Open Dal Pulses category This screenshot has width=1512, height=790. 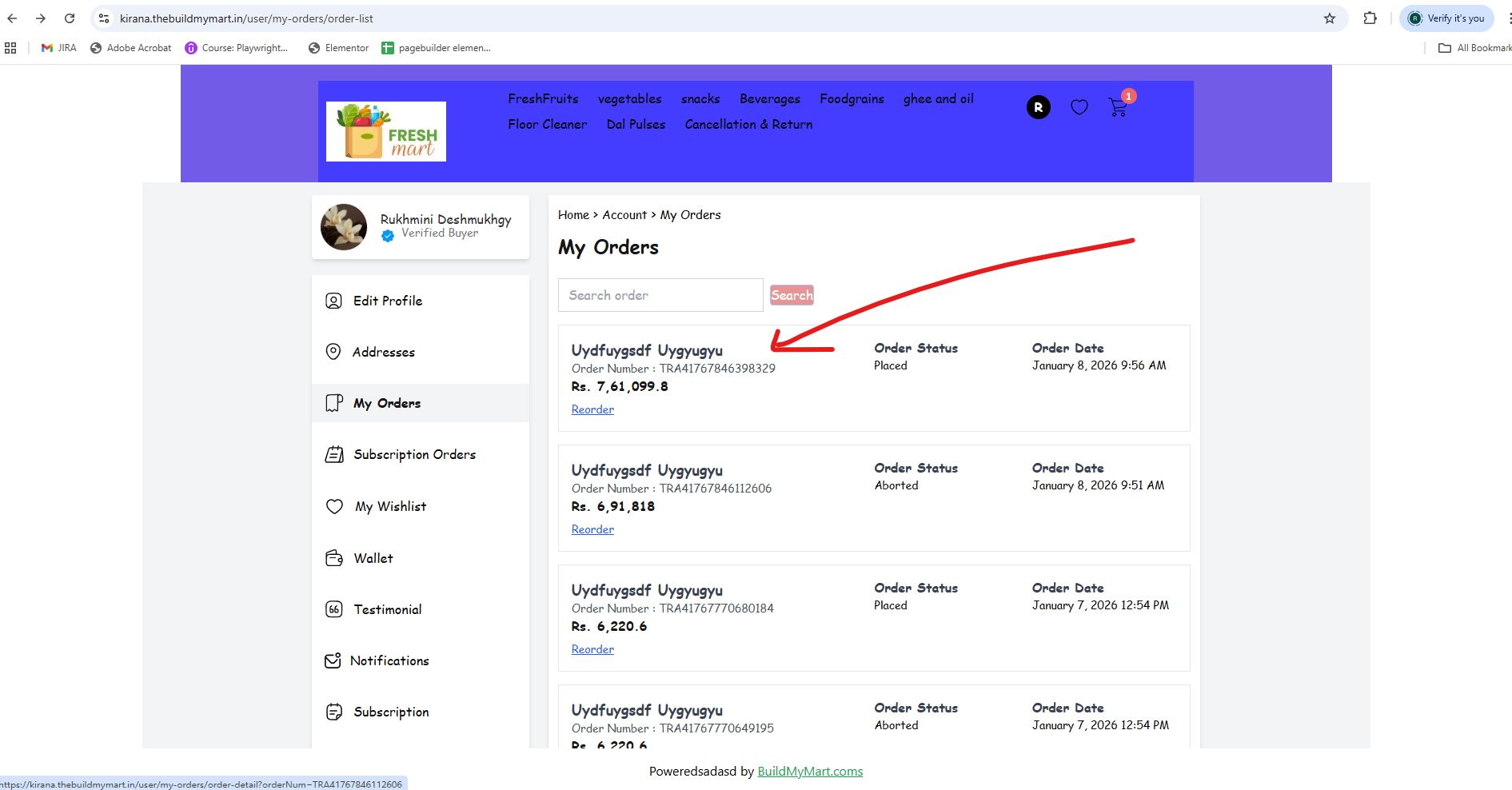coord(636,124)
